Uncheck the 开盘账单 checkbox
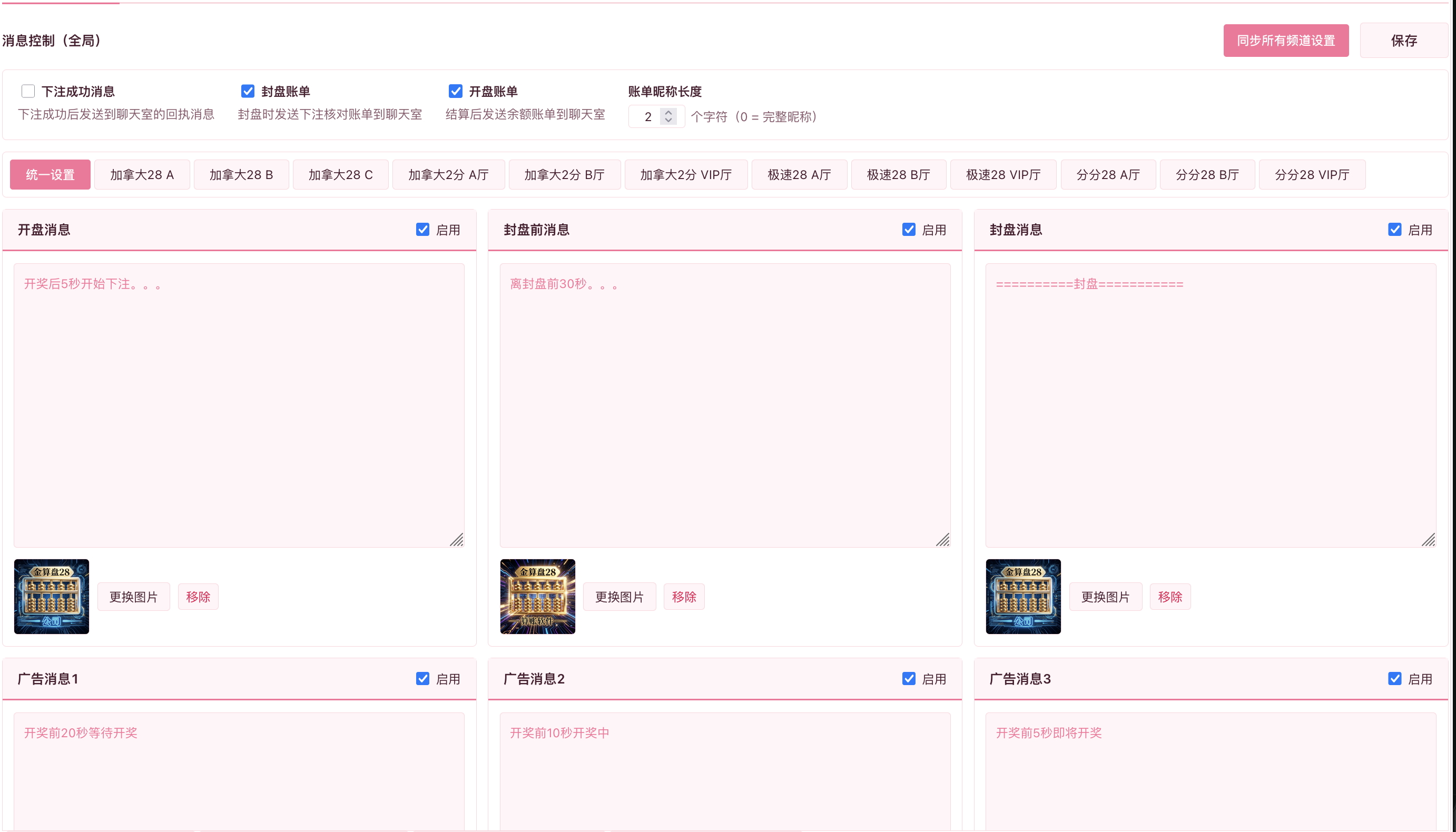This screenshot has width=1456, height=832. click(x=456, y=92)
